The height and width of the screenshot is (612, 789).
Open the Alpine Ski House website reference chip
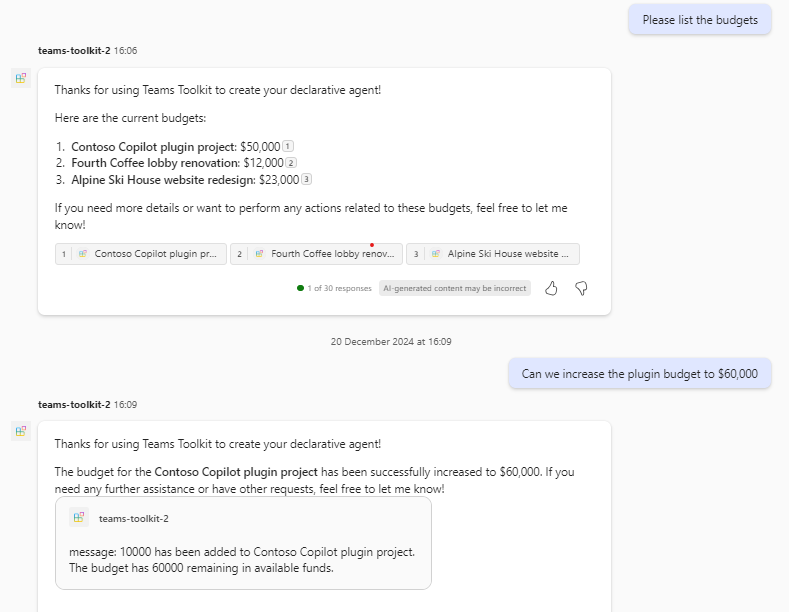493,254
